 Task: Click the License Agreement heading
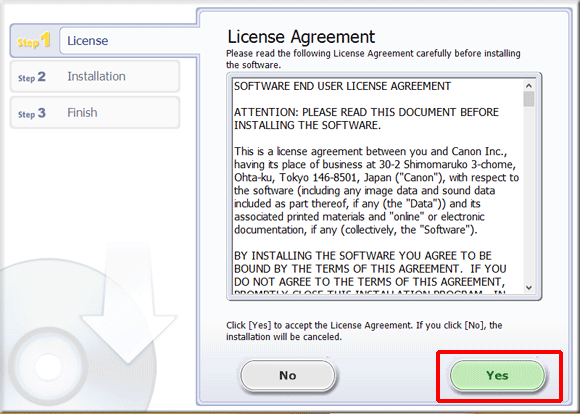click(301, 37)
